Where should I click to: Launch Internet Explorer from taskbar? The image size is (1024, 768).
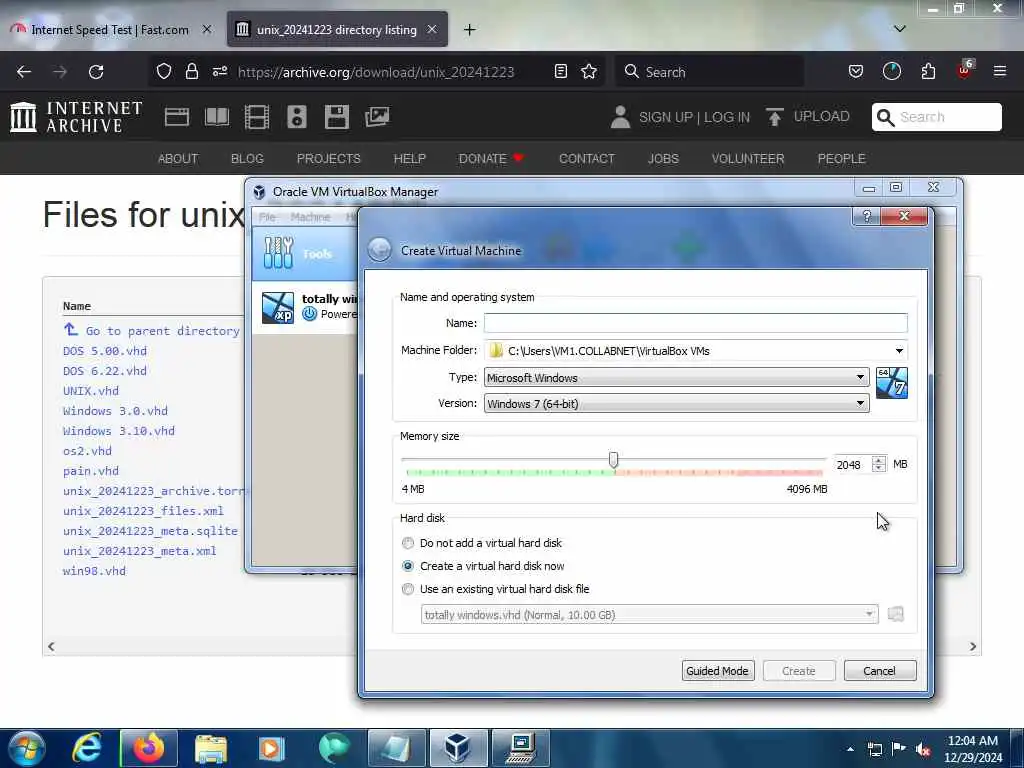point(87,748)
